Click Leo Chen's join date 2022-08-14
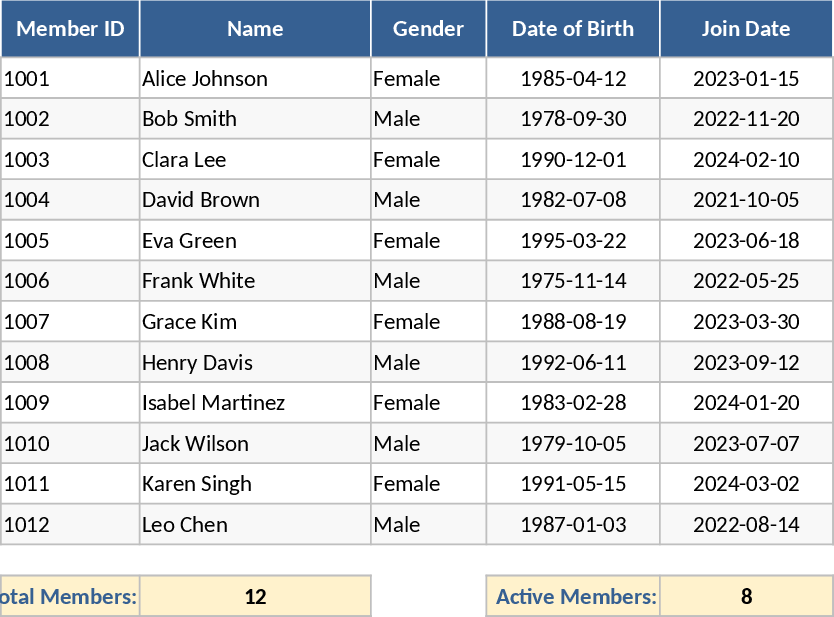The height and width of the screenshot is (617, 834). pos(746,524)
